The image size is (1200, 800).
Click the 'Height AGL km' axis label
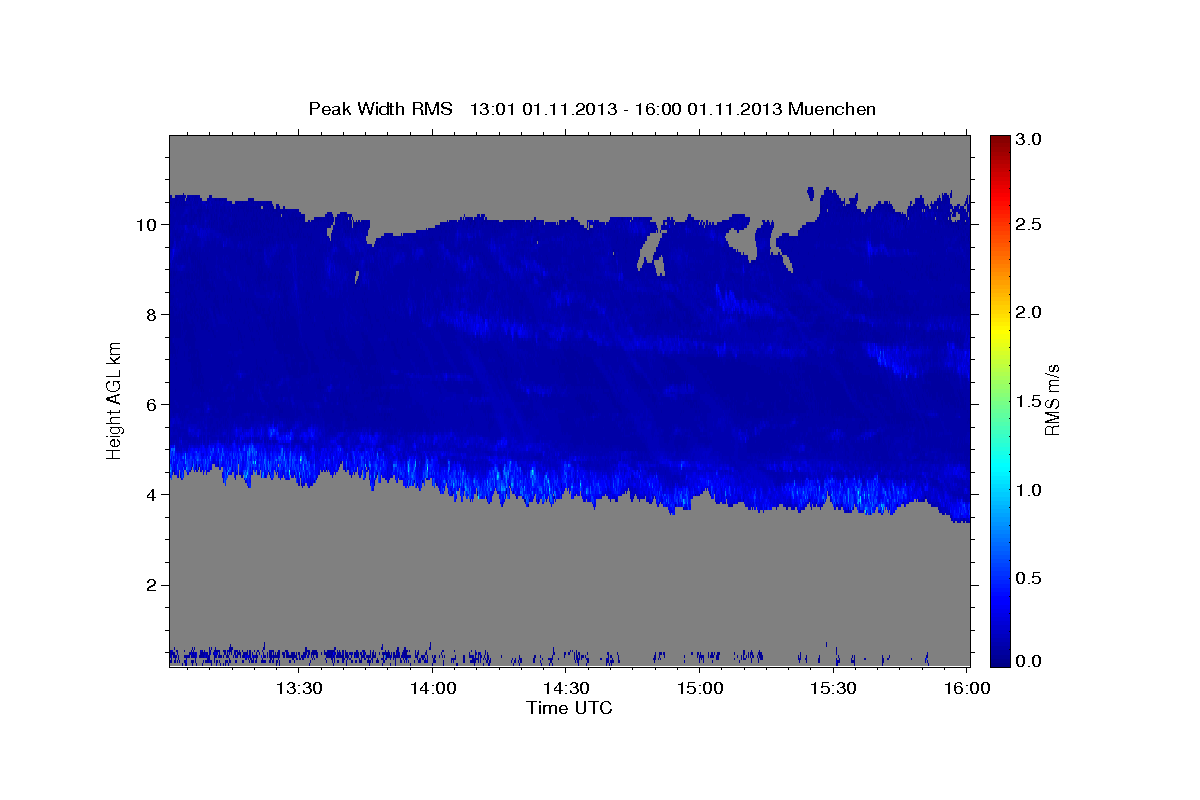pyautogui.click(x=115, y=399)
